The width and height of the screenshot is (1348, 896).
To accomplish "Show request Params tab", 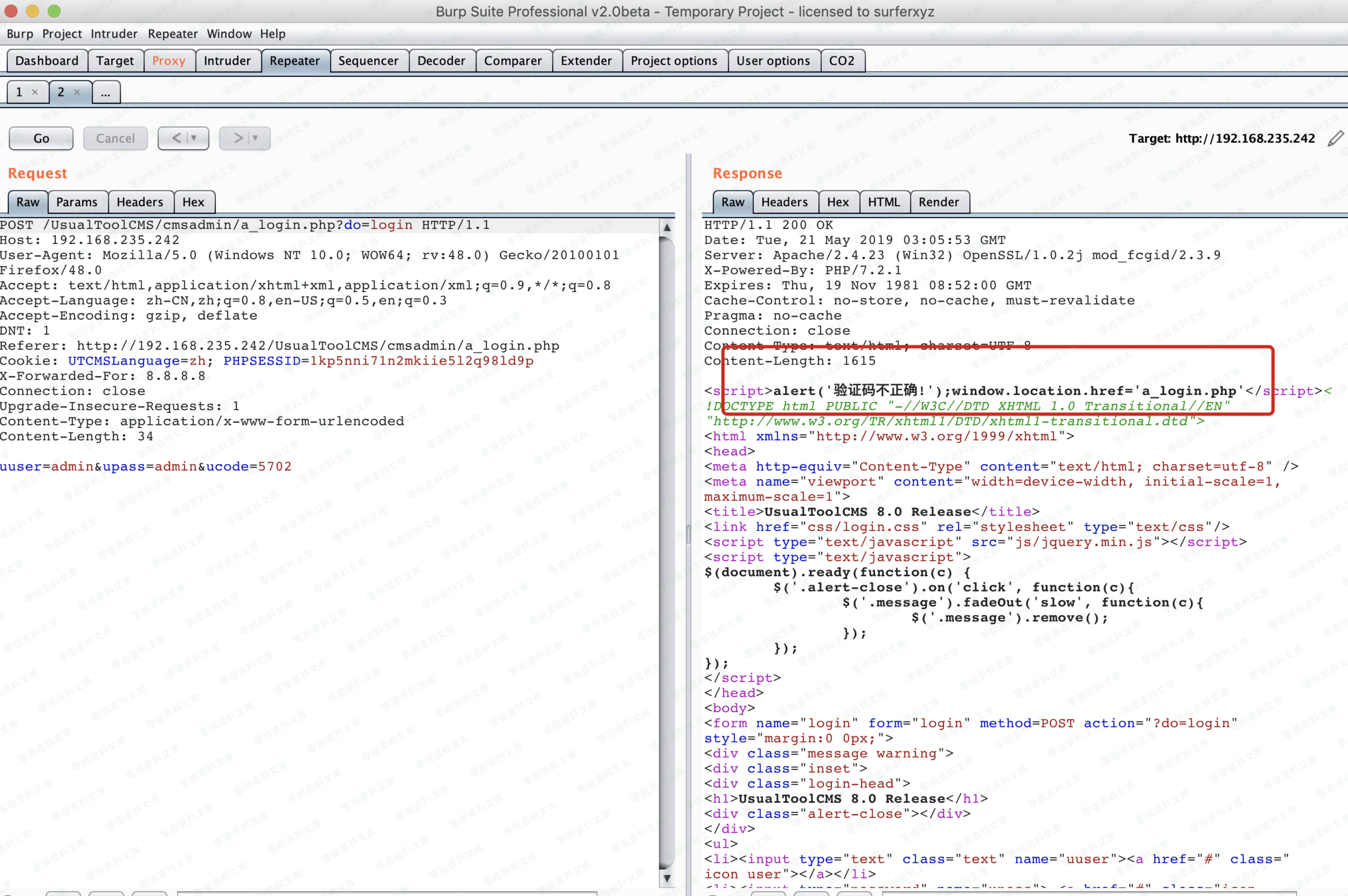I will [77, 202].
